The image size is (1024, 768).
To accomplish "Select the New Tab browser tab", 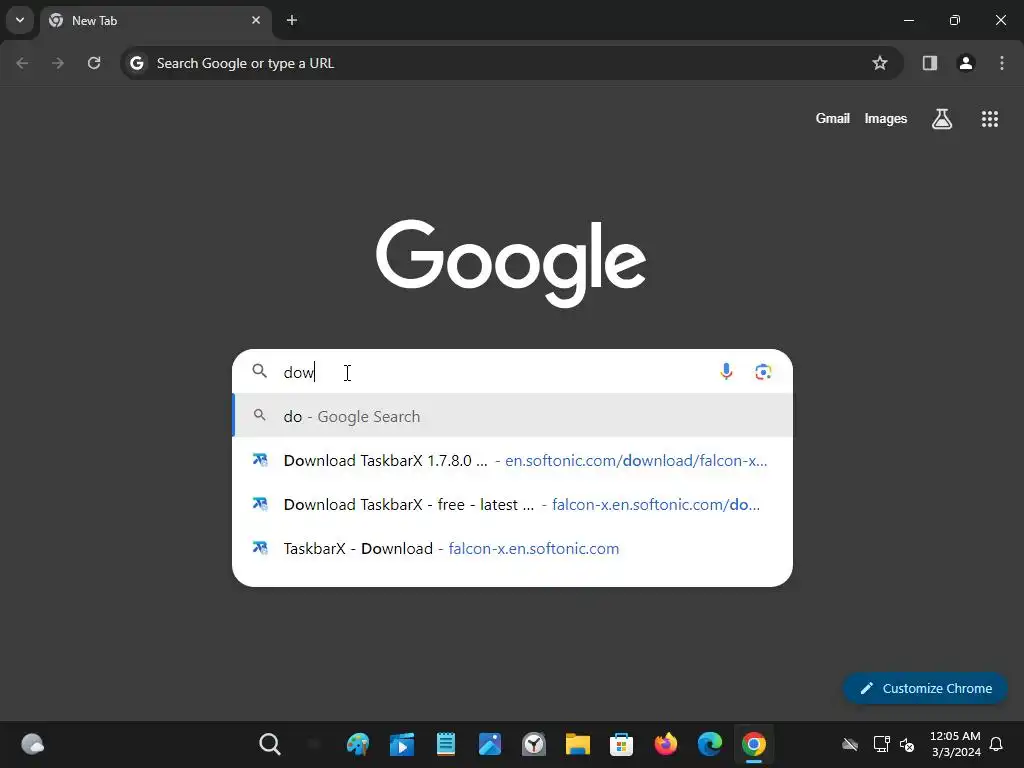I will coord(156,20).
